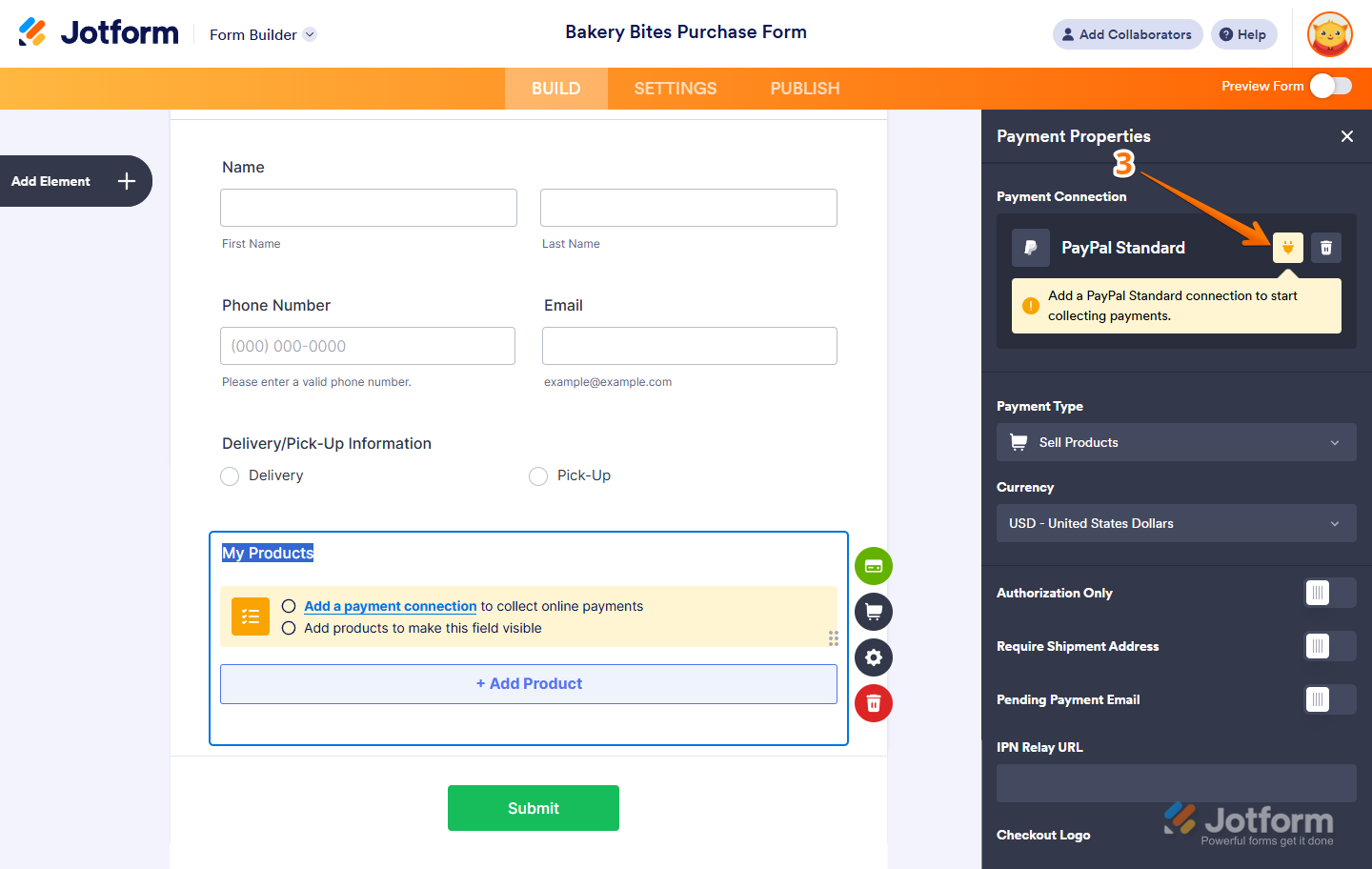Screen dimensions: 1372x869
Task: Select the Delivery radio button
Action: 230,475
